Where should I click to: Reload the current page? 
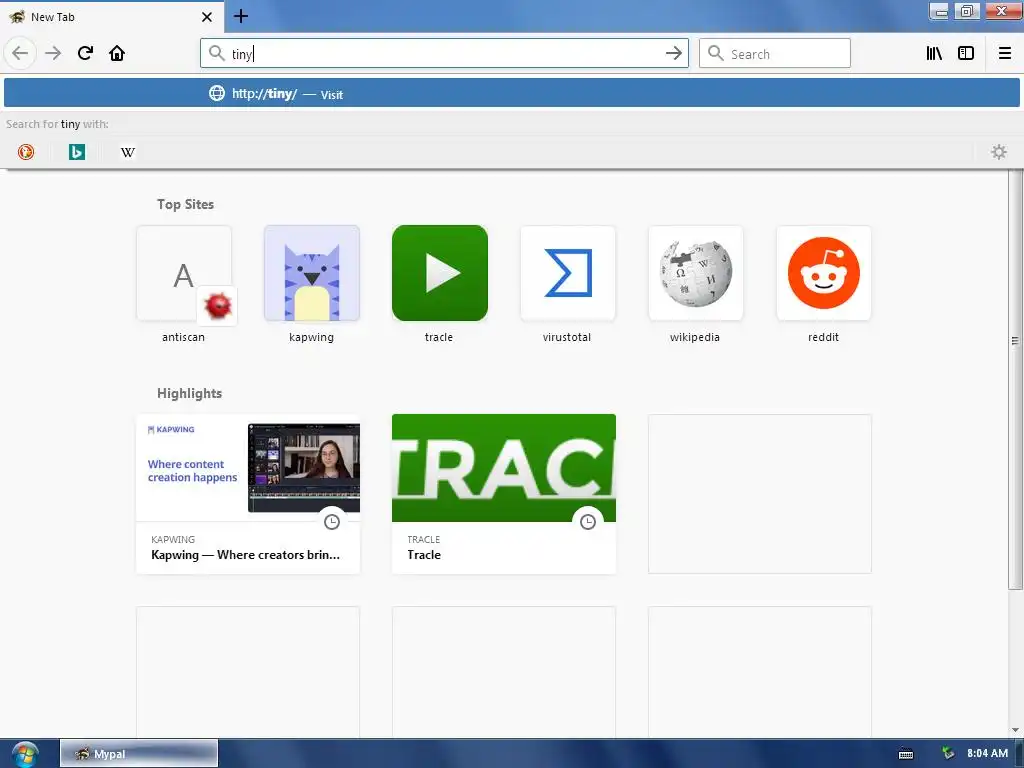pos(85,53)
